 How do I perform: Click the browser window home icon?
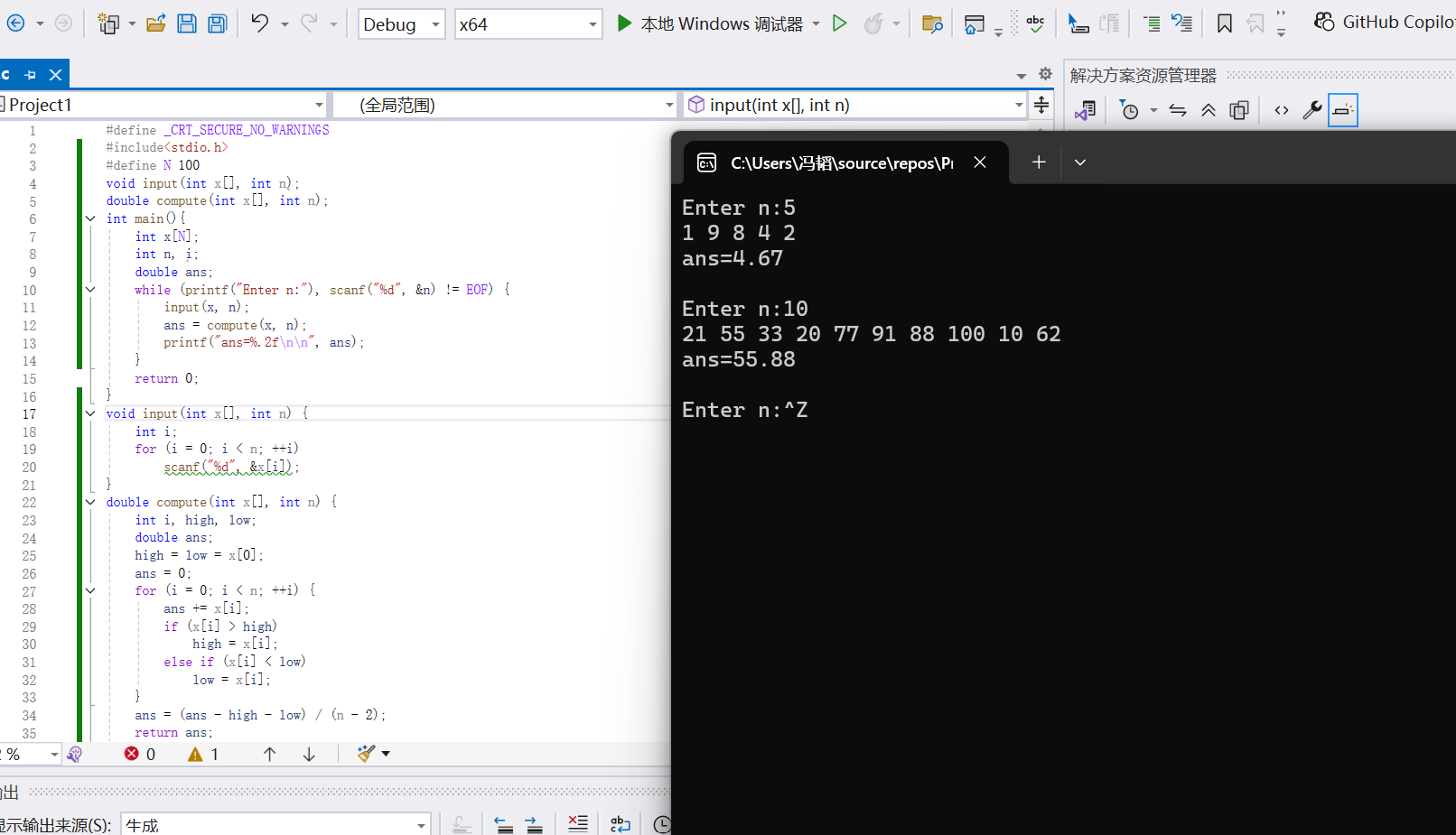tap(975, 23)
